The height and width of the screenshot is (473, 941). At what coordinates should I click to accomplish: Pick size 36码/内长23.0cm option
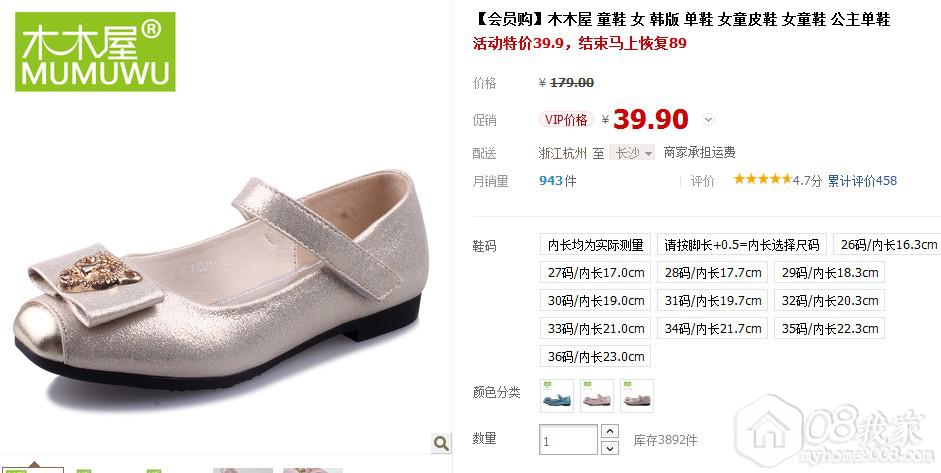point(595,356)
